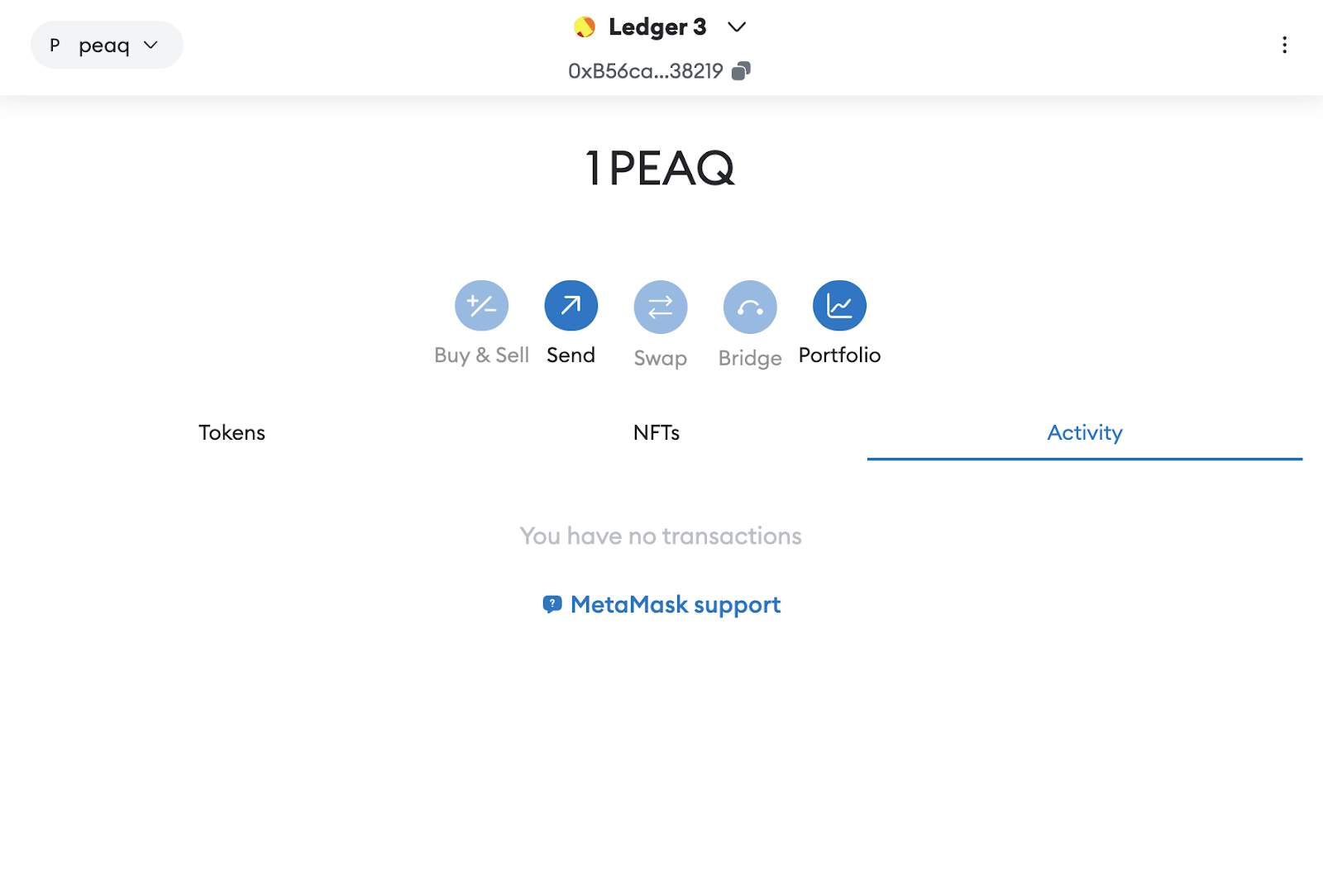Image resolution: width=1323 pixels, height=896 pixels.
Task: Open the three-dot options menu
Action: 1284,45
